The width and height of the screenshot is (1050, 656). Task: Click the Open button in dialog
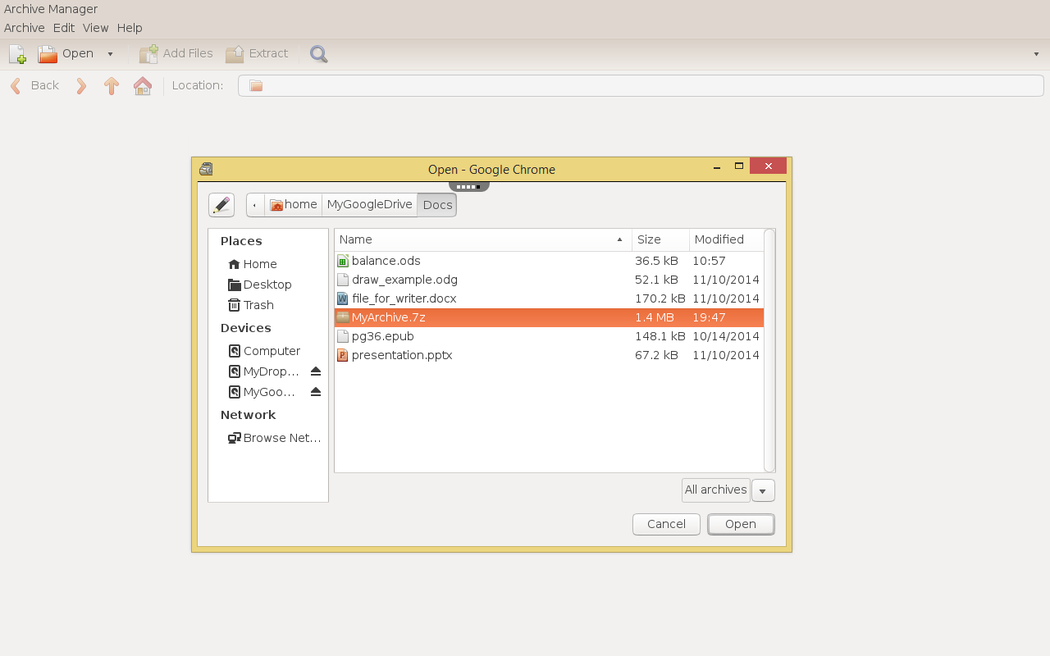pyautogui.click(x=740, y=524)
